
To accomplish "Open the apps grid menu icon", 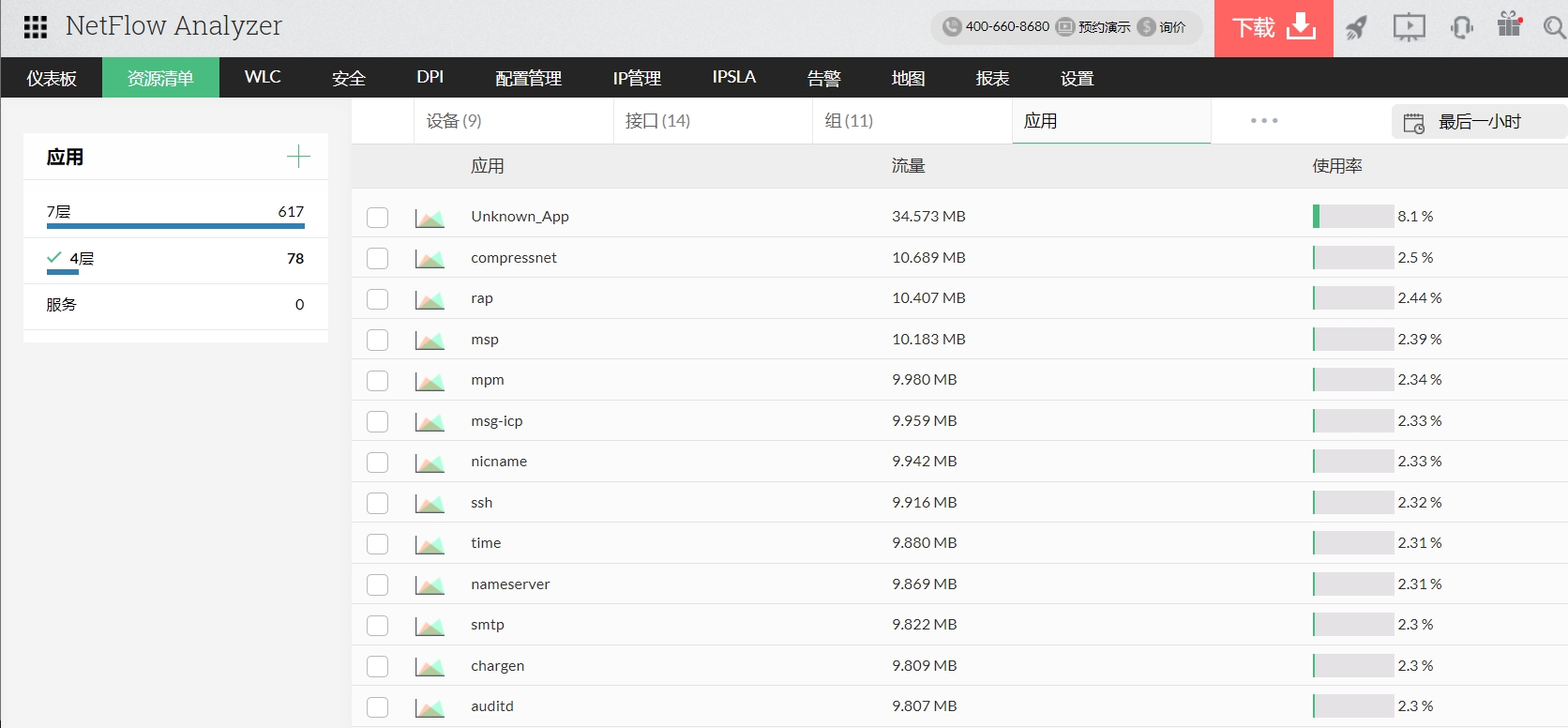I will pyautogui.click(x=36, y=27).
